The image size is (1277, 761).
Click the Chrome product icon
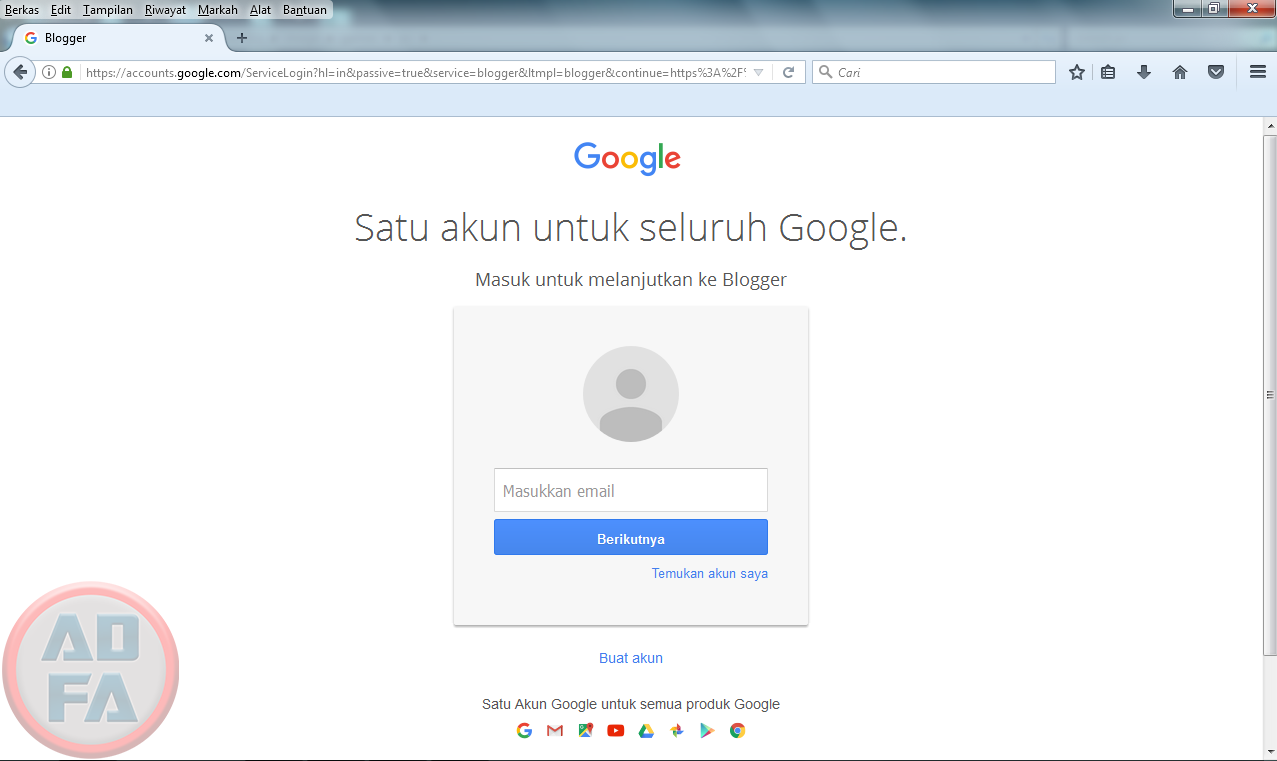[x=737, y=730]
